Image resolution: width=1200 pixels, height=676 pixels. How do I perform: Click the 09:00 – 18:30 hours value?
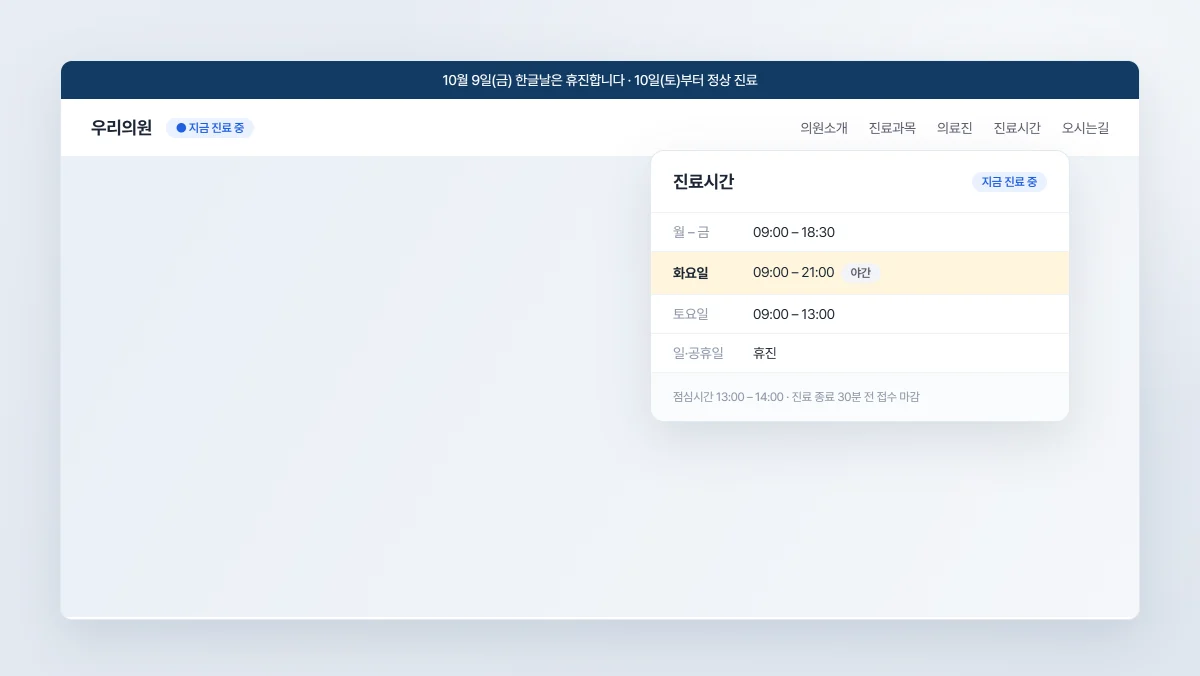tap(794, 232)
